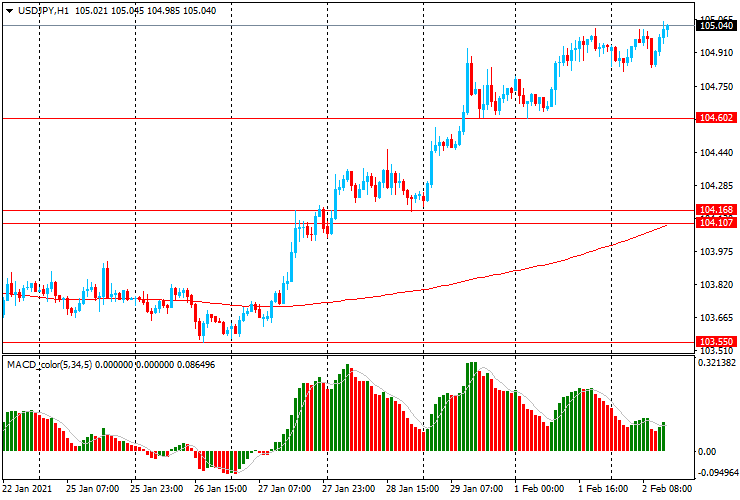Click the 103.665 price axis value
This screenshot has height=500, width=740.
click(x=716, y=318)
